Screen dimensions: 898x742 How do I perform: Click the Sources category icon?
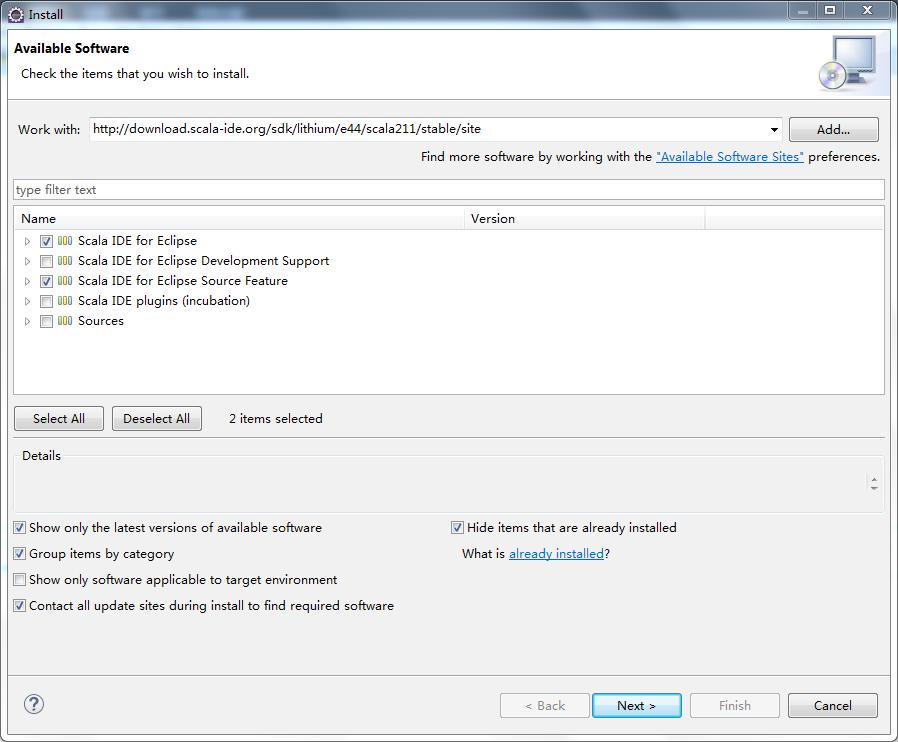tap(65, 321)
